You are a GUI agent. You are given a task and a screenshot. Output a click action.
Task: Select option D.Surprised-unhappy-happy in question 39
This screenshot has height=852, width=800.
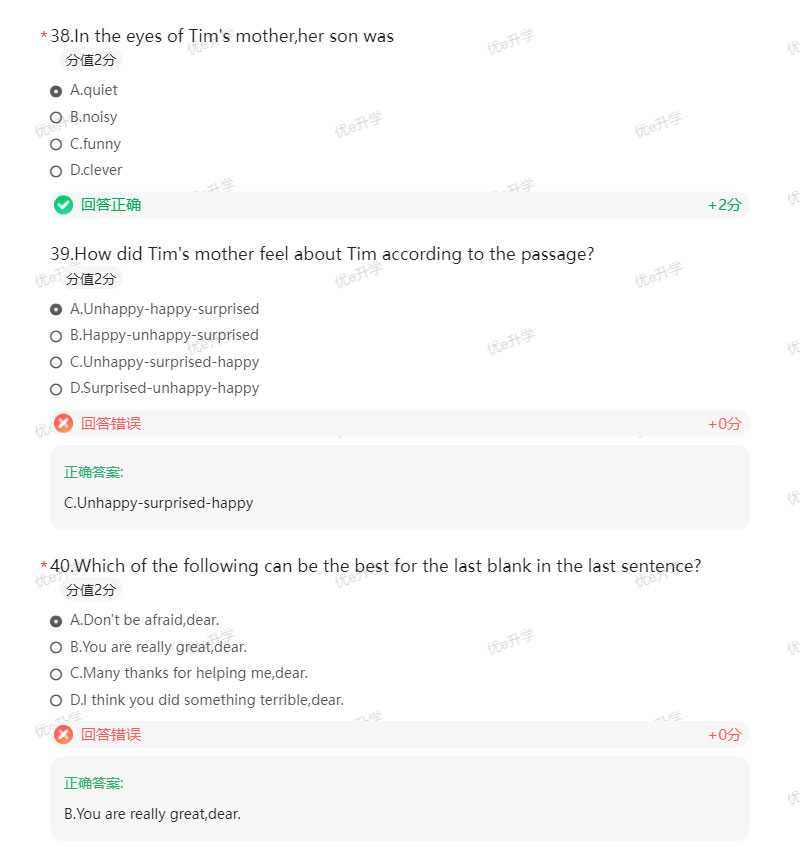(56, 388)
